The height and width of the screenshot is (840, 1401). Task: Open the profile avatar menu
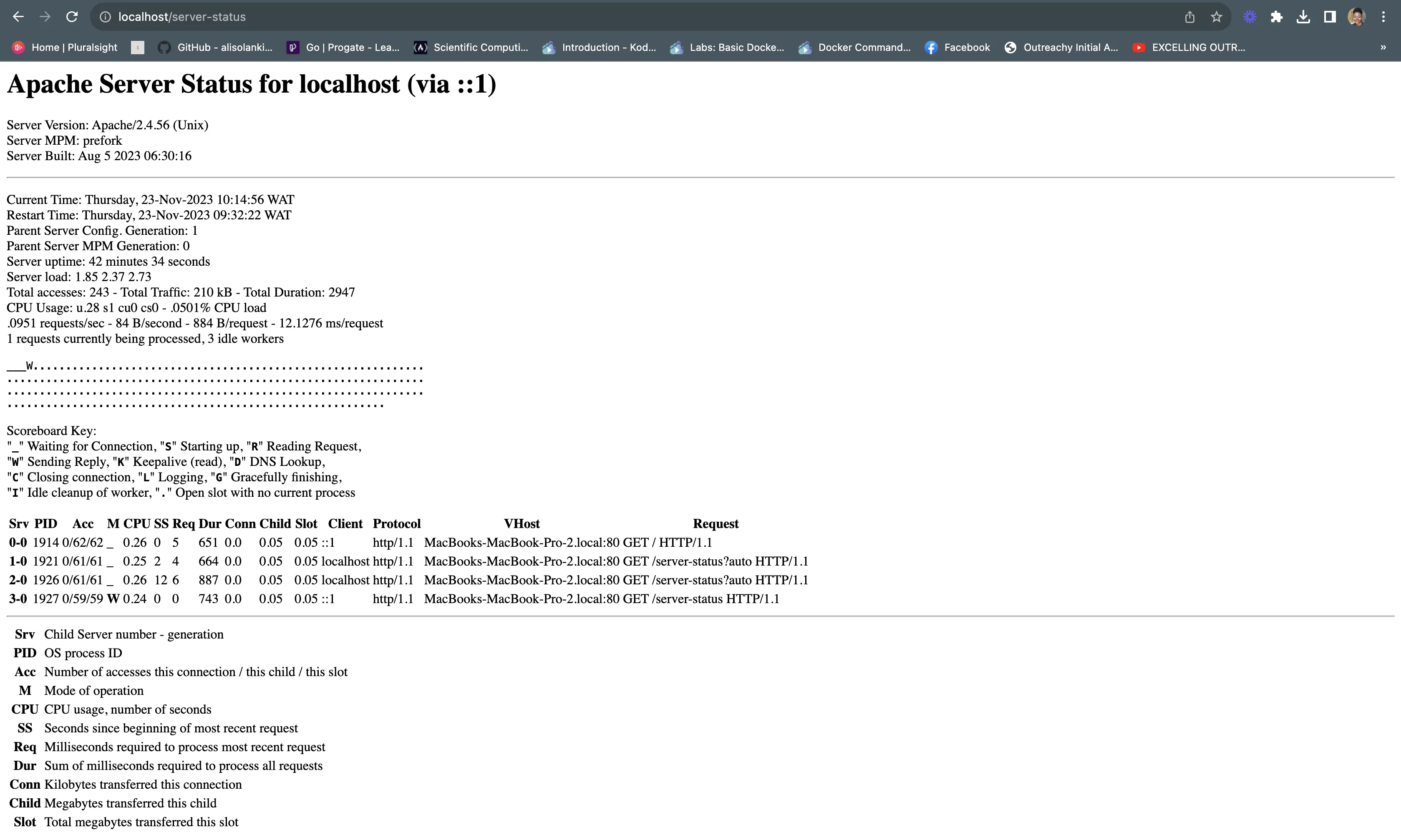pos(1357,17)
